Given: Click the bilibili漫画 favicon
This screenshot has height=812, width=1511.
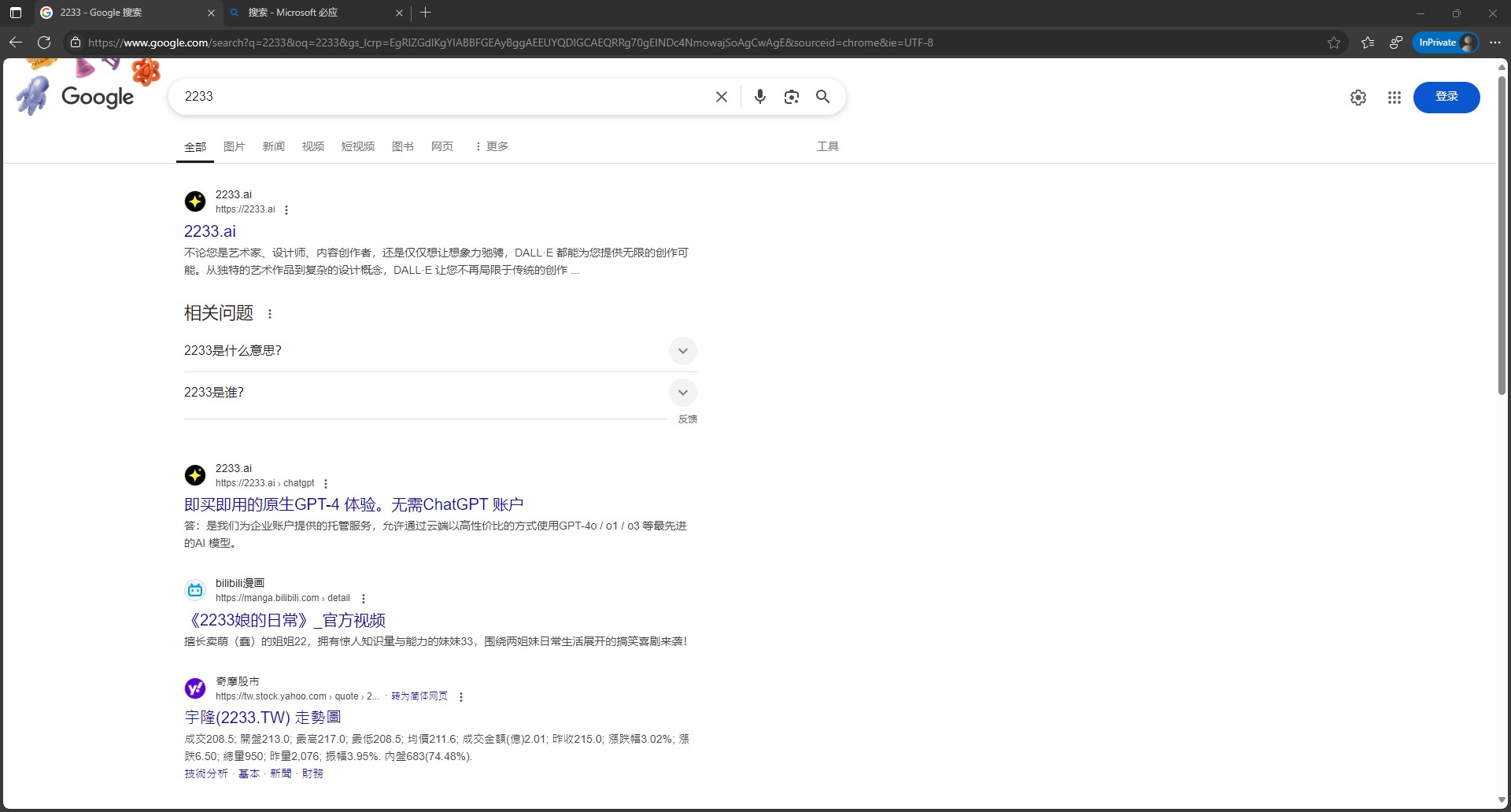Looking at the screenshot, I should (x=195, y=590).
